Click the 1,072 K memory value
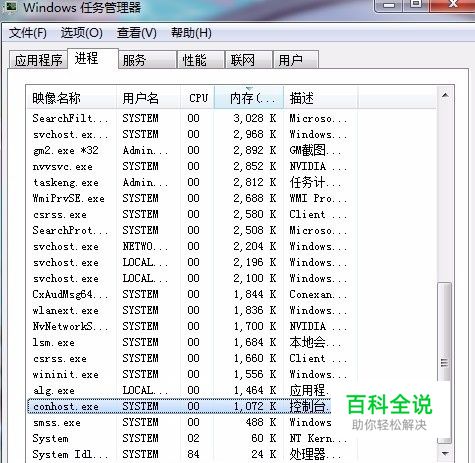 [x=255, y=406]
